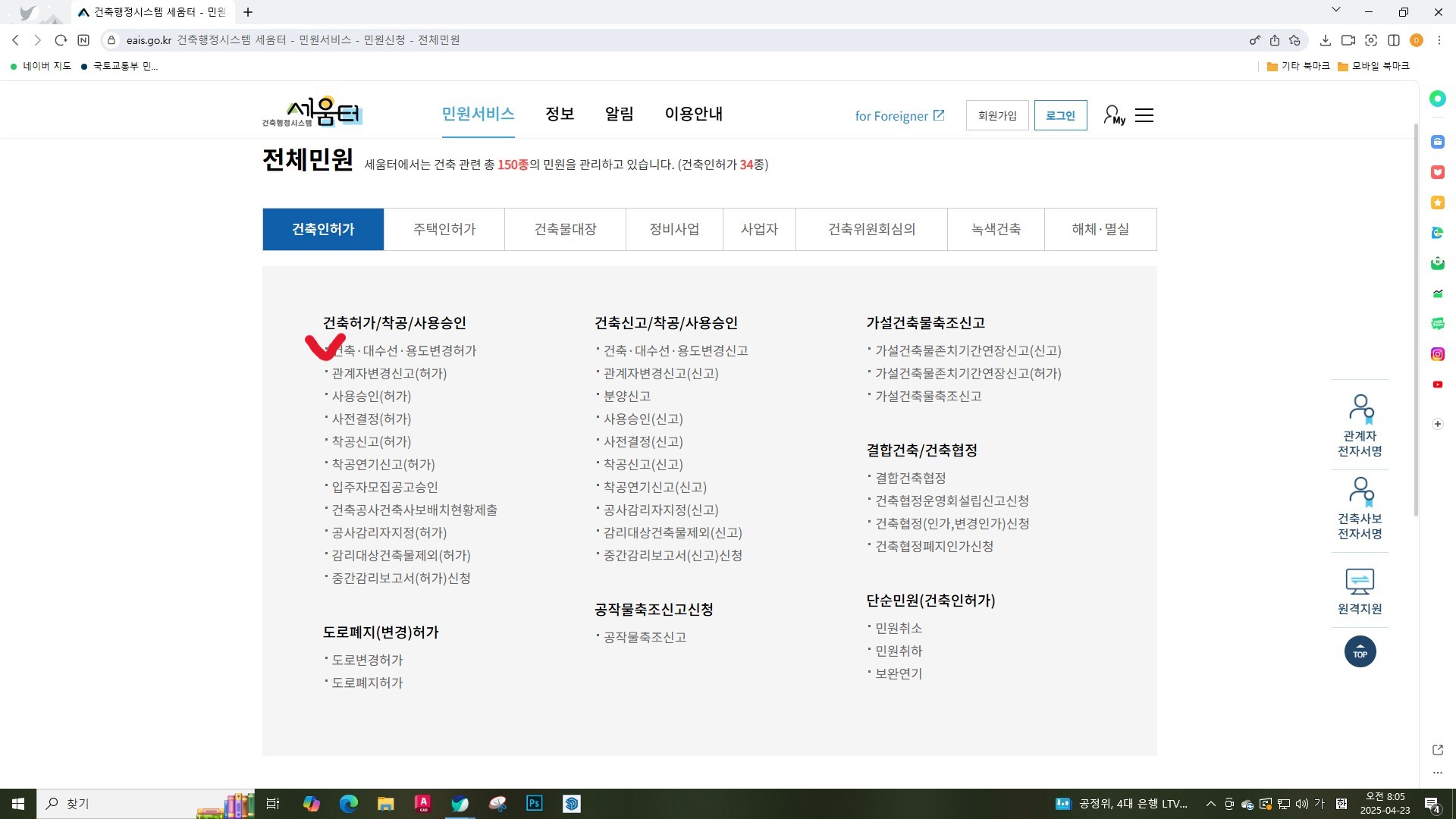Open the browser three-dot menu
Screen dimensions: 1456x819
(x=1439, y=40)
